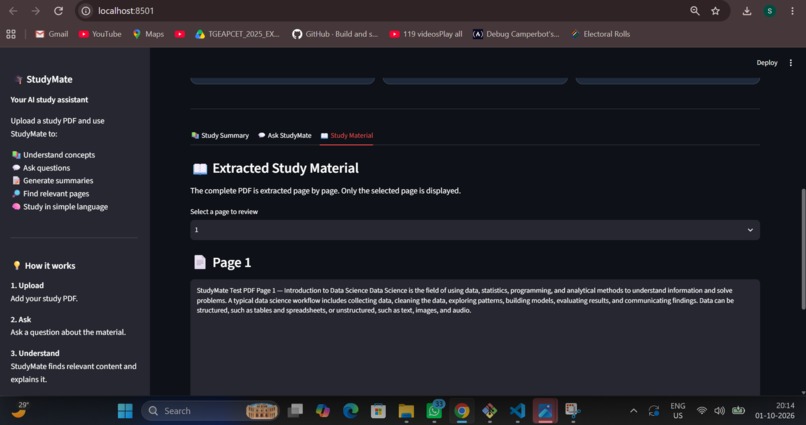Open File Explorer from the taskbar
806x425 pixels.
(x=406, y=411)
